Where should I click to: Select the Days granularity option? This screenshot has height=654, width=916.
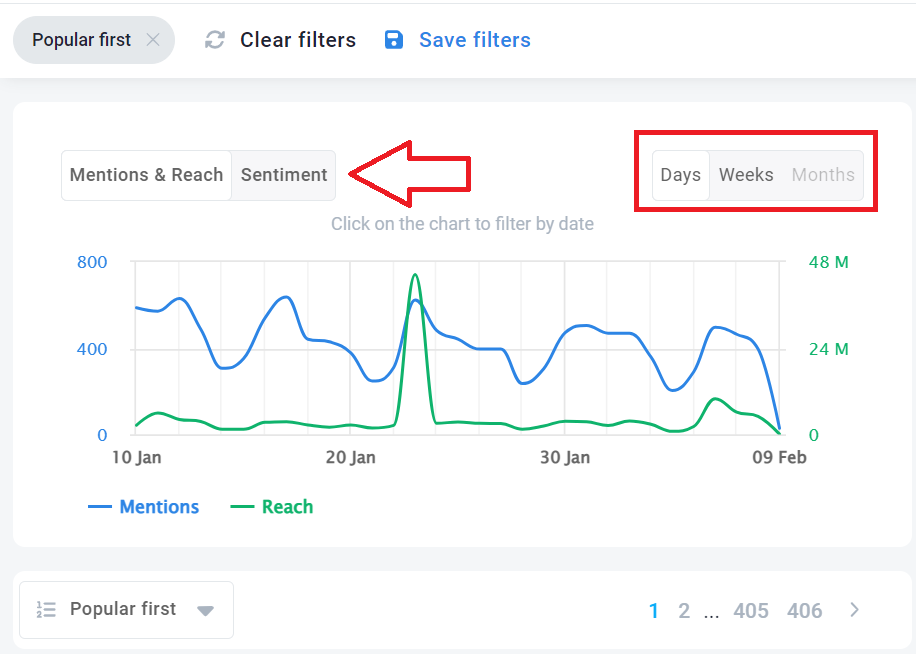tap(681, 175)
